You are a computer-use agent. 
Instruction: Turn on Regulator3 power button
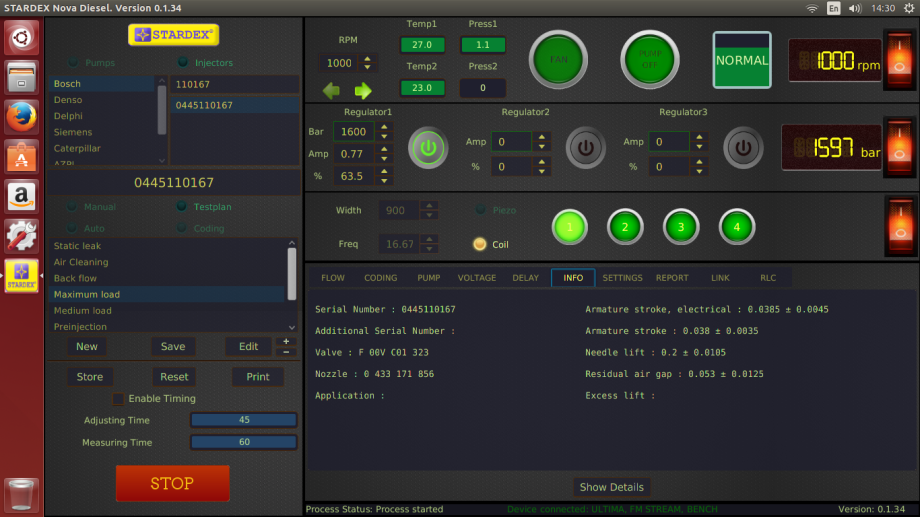coord(743,147)
